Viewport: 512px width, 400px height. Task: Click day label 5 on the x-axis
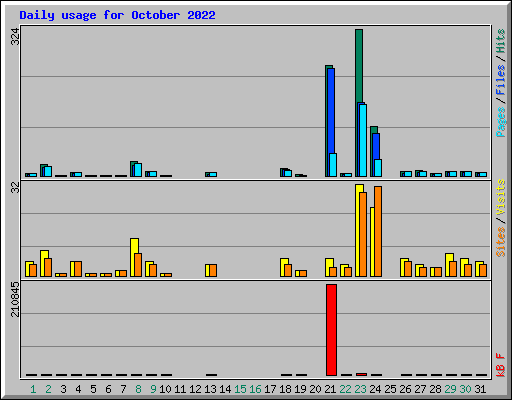(93, 389)
